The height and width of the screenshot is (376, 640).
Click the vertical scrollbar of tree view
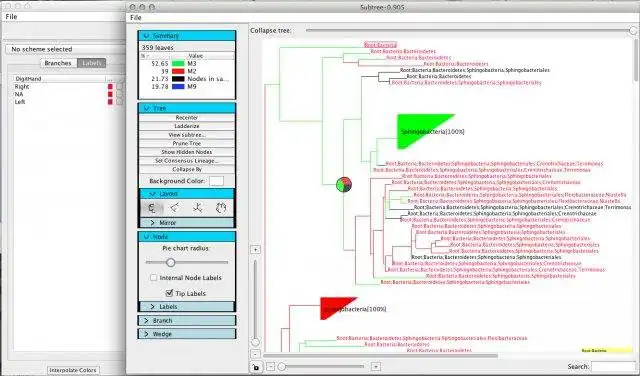pos(636,61)
